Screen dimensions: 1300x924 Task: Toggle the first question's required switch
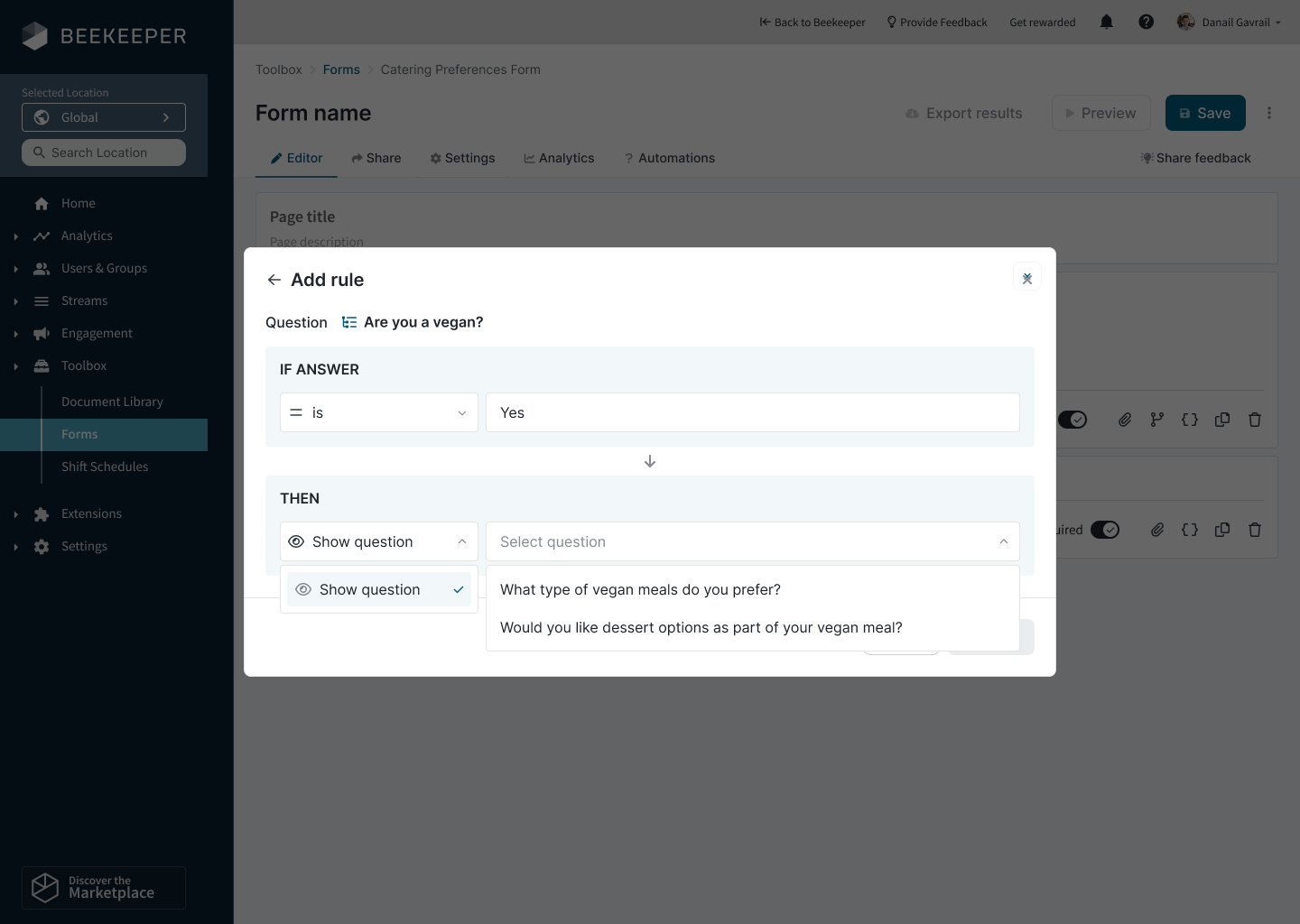(x=1072, y=420)
